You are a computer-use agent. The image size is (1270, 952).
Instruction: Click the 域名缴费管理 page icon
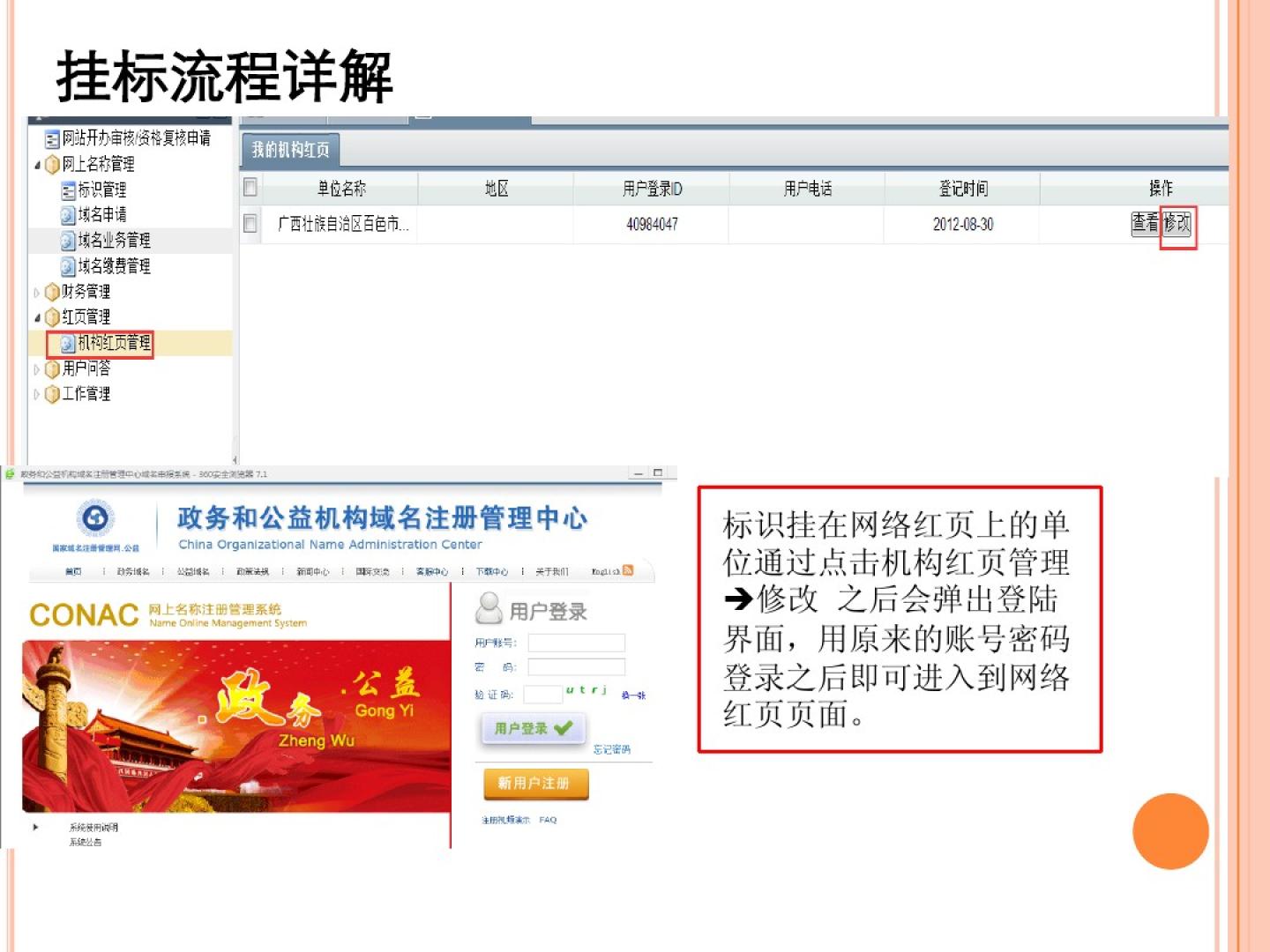click(x=68, y=266)
